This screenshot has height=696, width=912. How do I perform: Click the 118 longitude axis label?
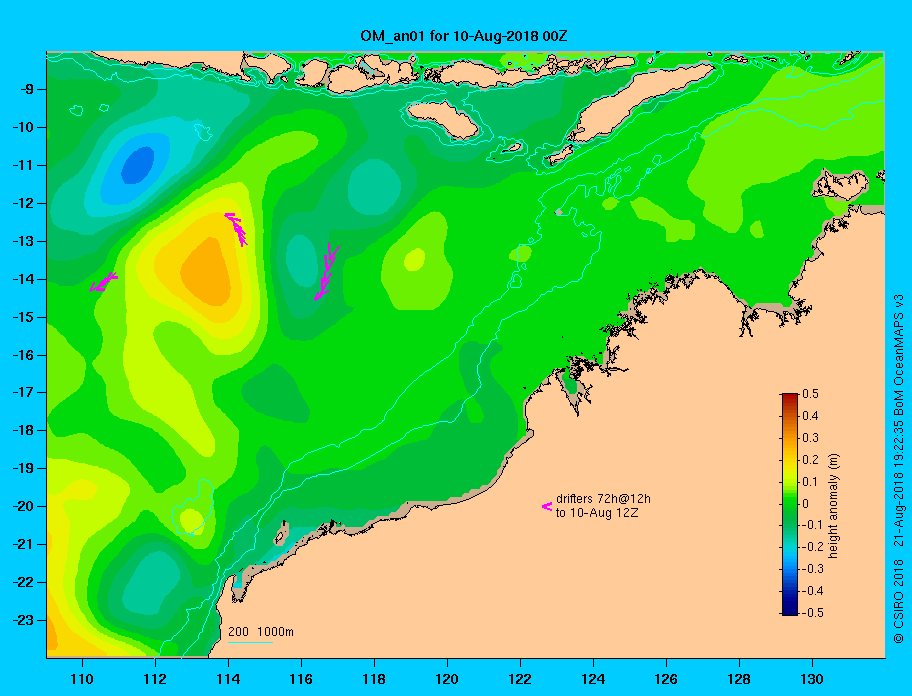pos(374,679)
